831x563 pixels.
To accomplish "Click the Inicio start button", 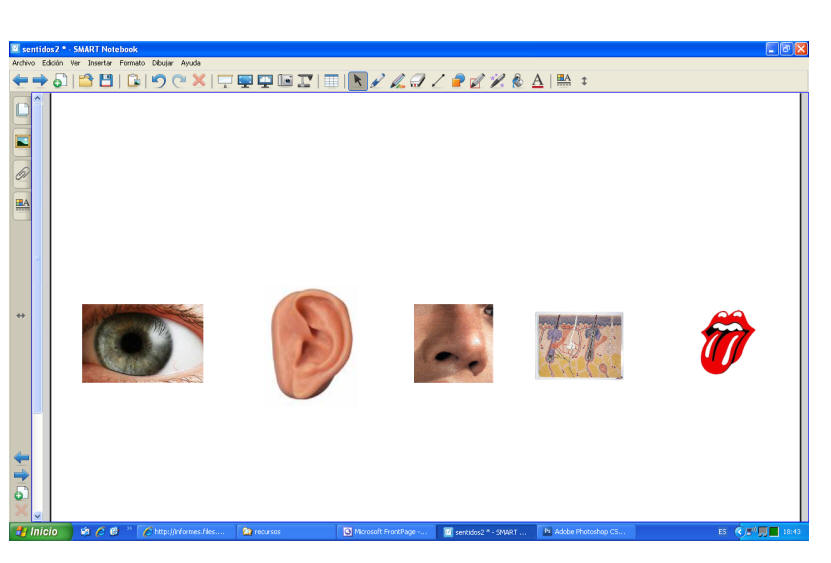I will (40, 532).
